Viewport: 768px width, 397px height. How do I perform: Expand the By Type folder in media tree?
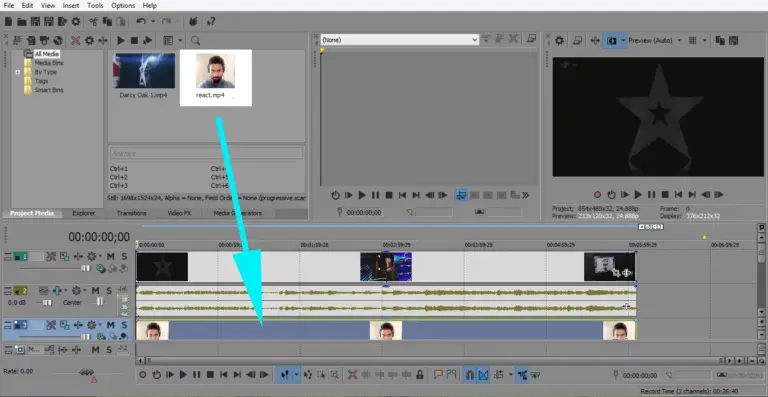(18, 72)
